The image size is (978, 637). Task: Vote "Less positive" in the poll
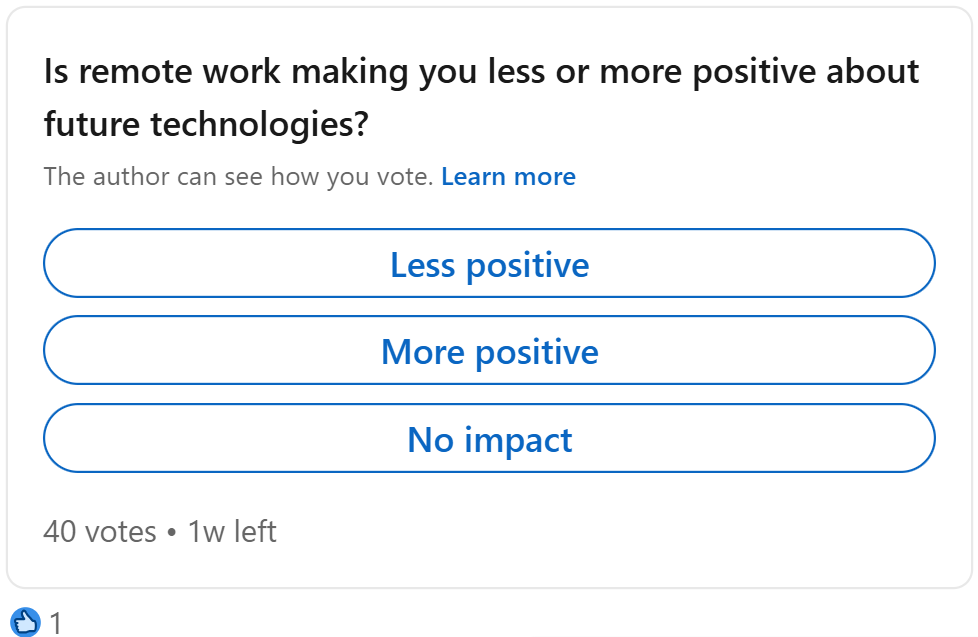pyautogui.click(x=489, y=264)
